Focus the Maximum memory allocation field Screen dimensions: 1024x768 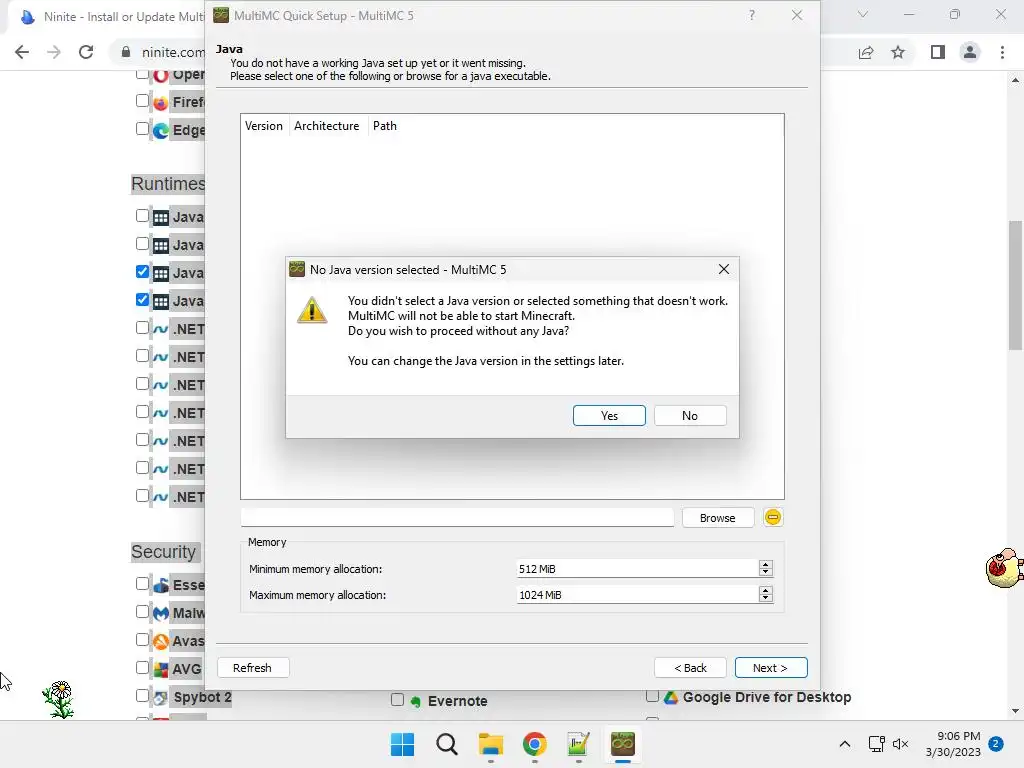click(x=637, y=595)
